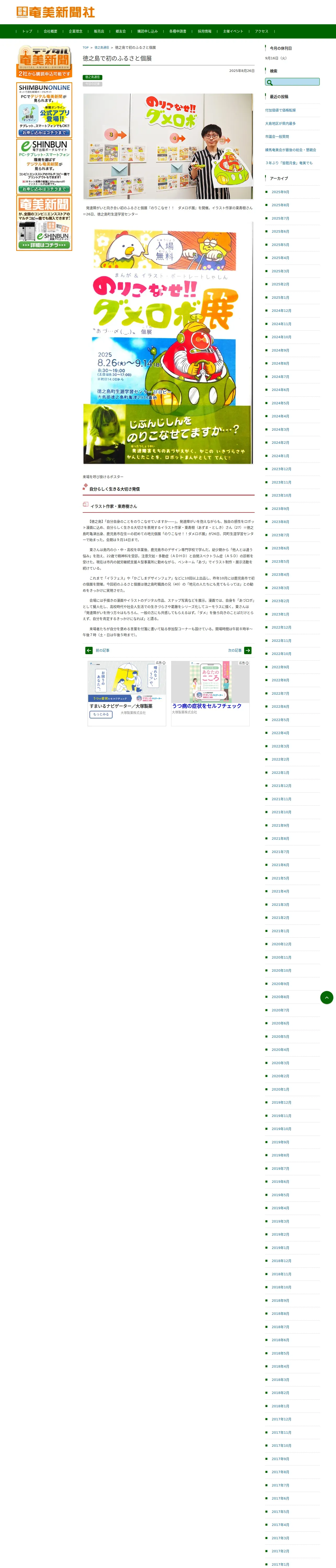
Task: Open the ダメロボ展 exhibition poster image
Action: 168,343
